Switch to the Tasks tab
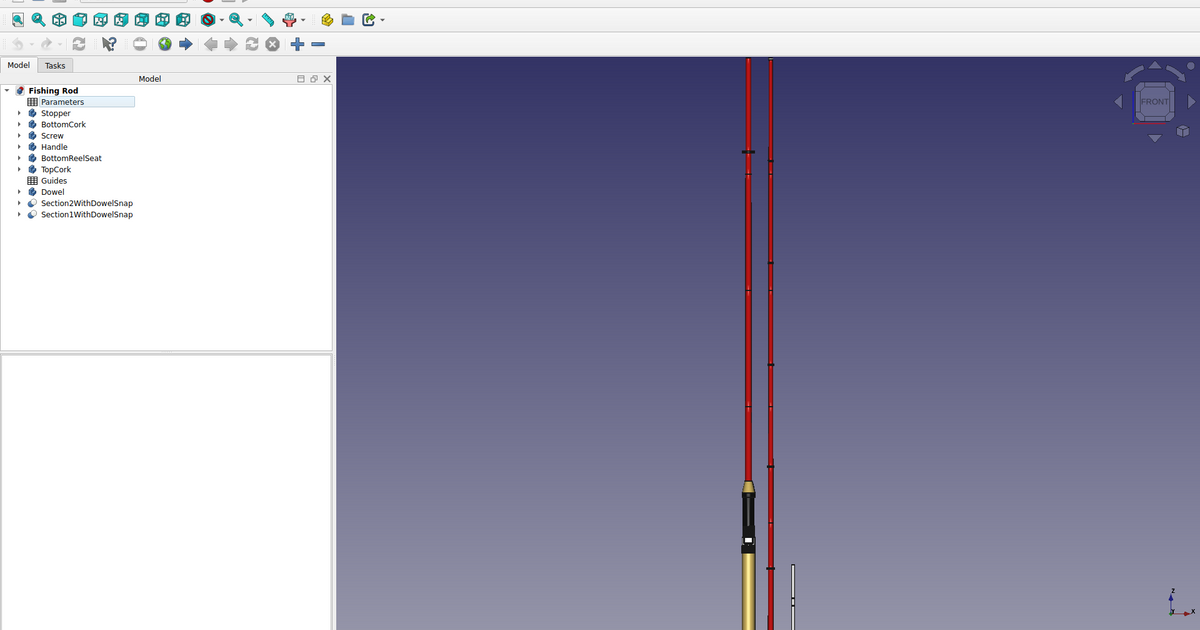The height and width of the screenshot is (630, 1200). (x=55, y=65)
